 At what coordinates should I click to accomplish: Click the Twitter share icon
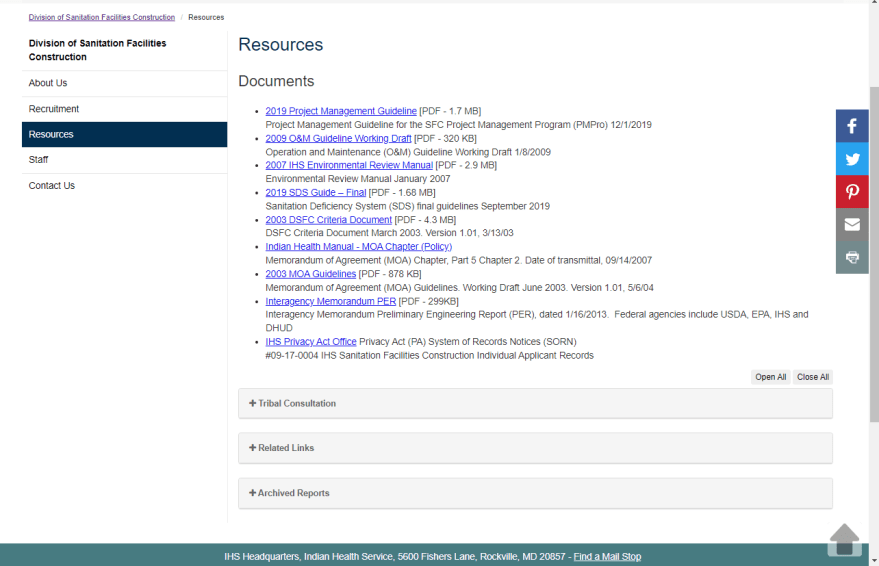(852, 159)
